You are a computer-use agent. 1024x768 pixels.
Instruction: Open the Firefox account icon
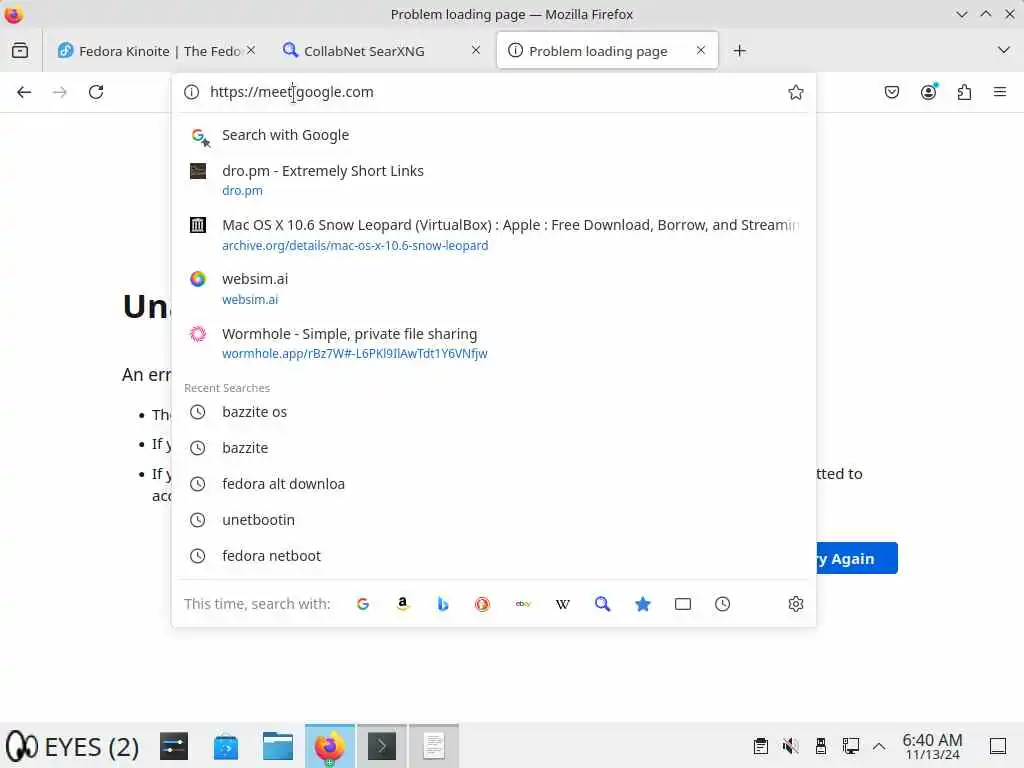(928, 92)
